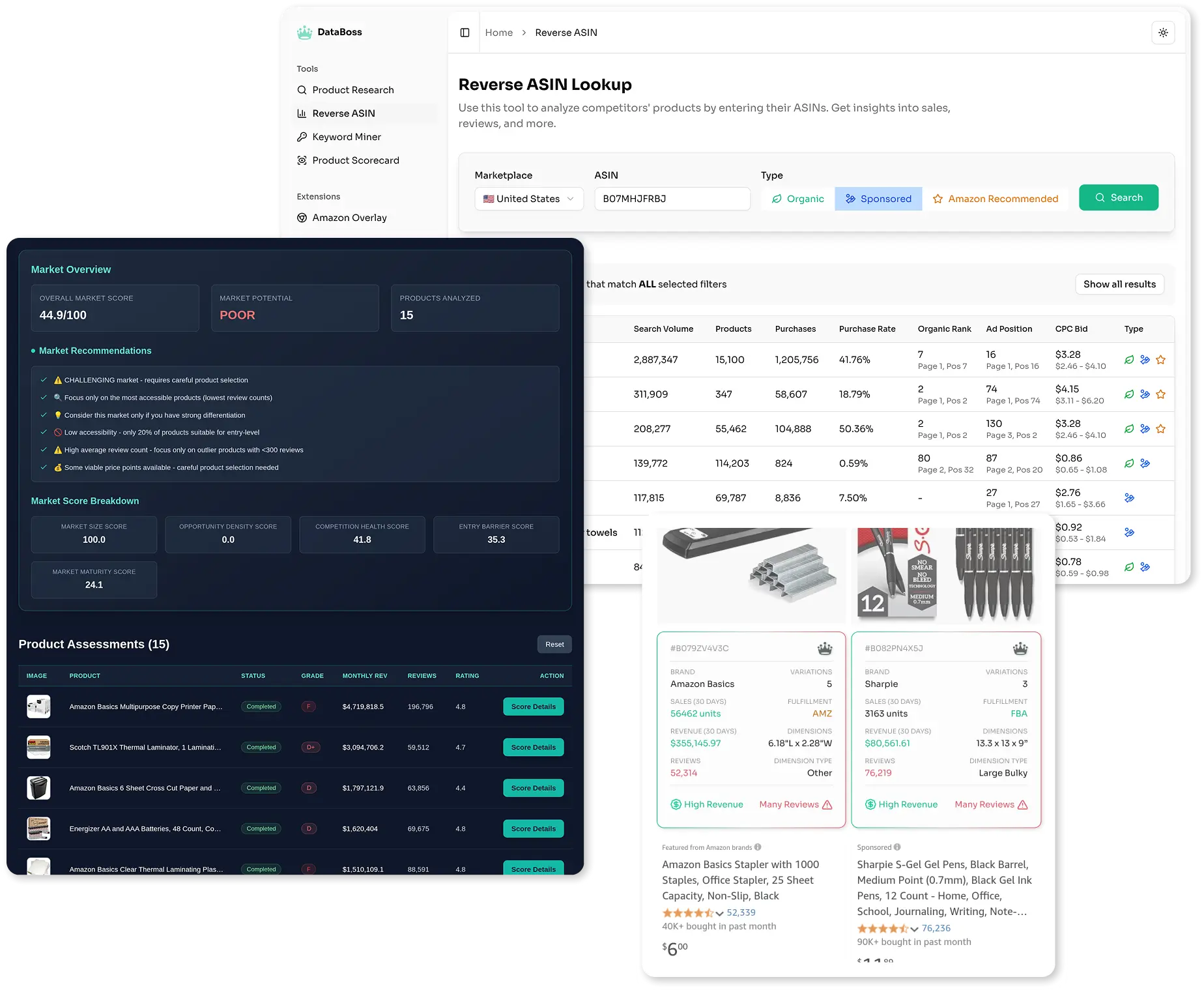Click the DataBoss crown logo
This screenshot has height=990, width=1204.
click(305, 31)
